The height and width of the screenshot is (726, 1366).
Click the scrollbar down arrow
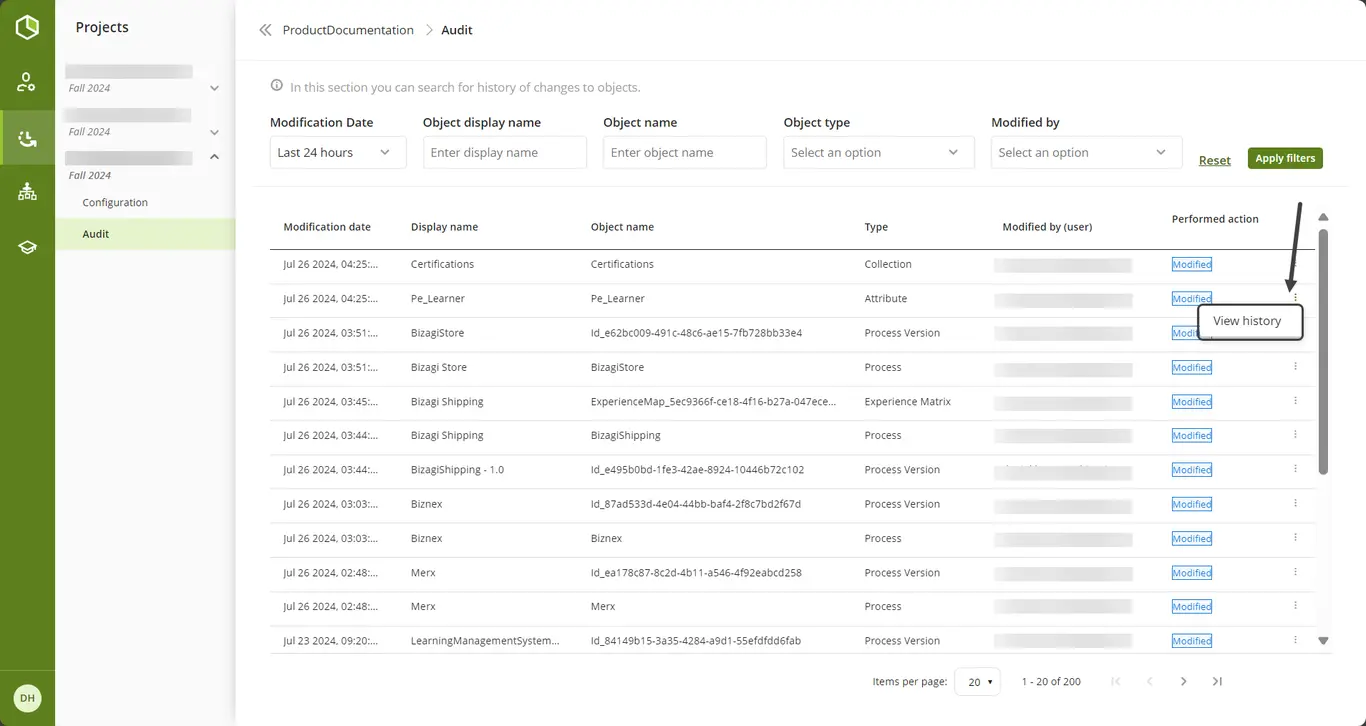coord(1323,641)
